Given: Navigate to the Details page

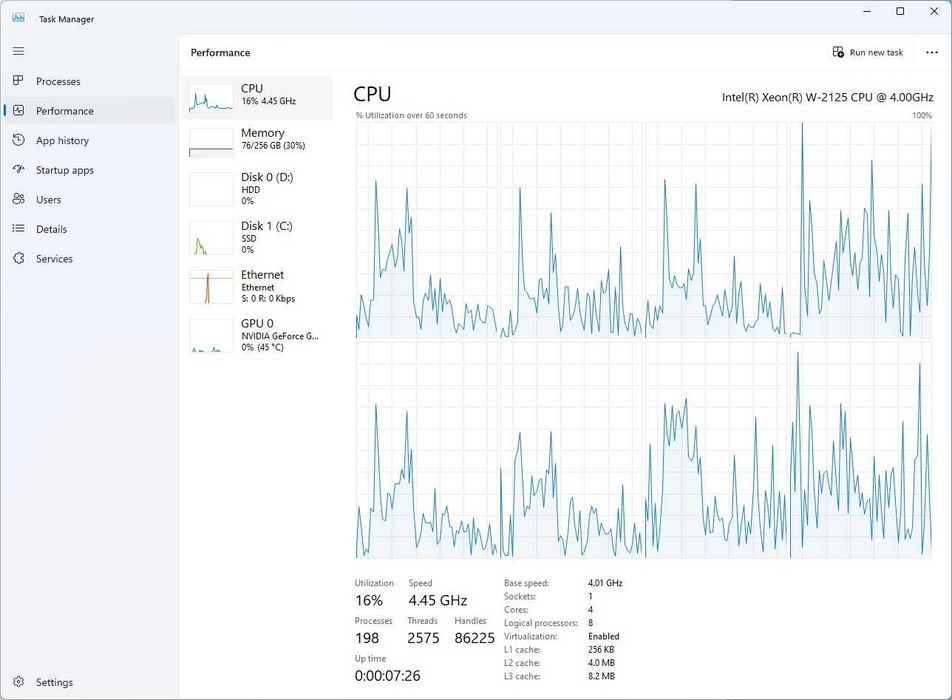Looking at the screenshot, I should (90, 229).
